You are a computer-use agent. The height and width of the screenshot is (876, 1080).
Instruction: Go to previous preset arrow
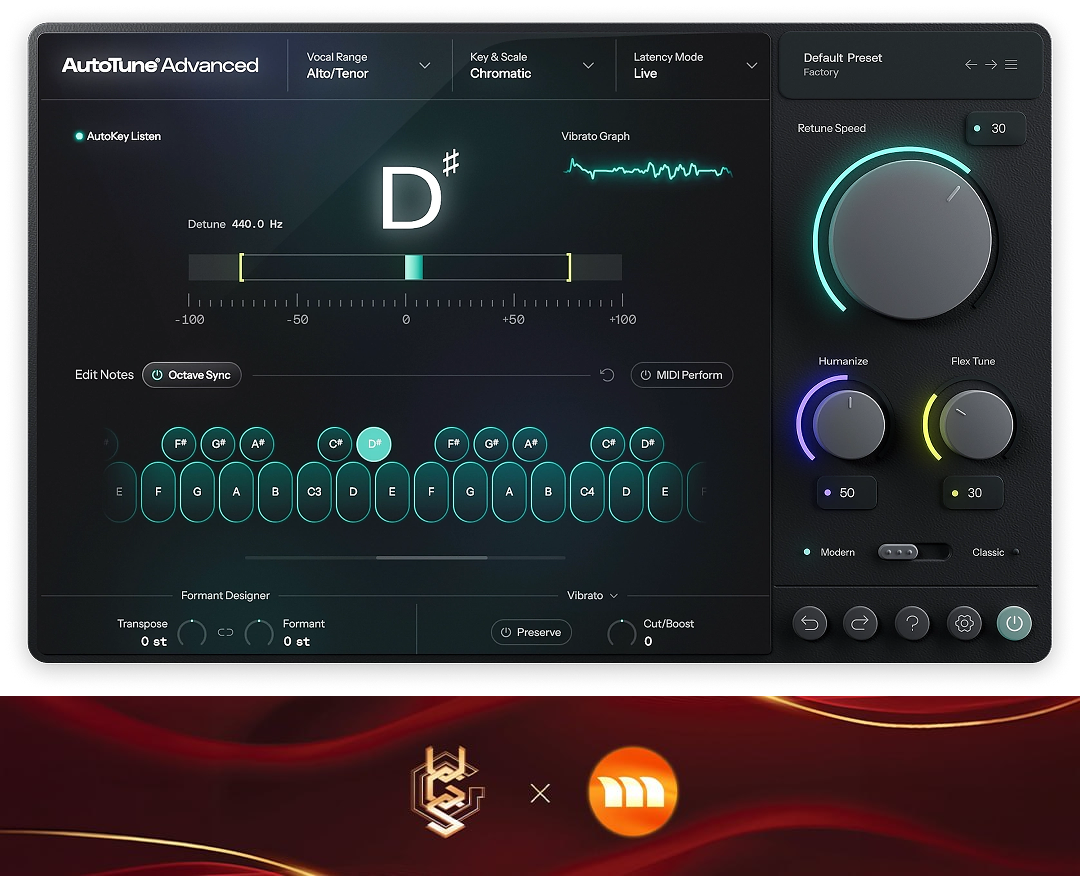(x=970, y=65)
